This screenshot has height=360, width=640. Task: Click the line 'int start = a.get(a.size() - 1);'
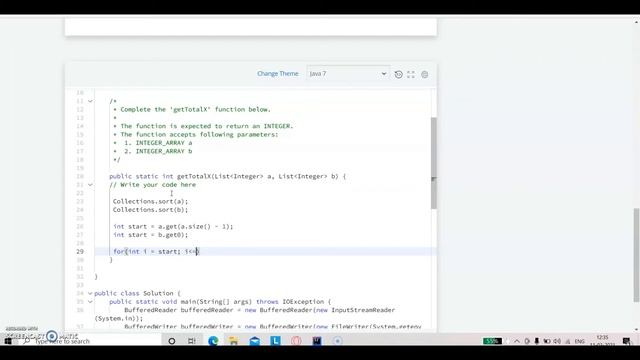point(173,227)
